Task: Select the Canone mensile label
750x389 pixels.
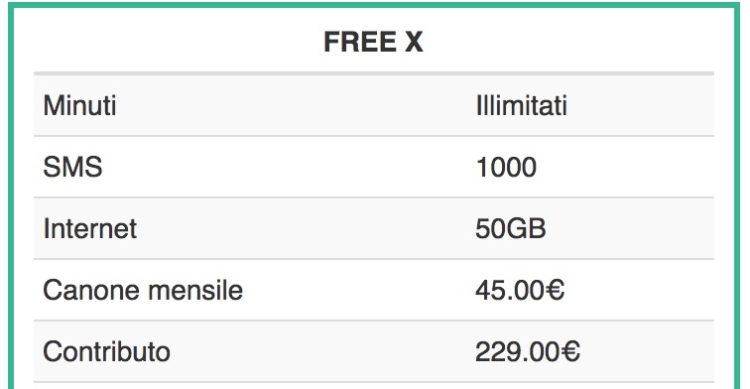Action: click(x=143, y=290)
